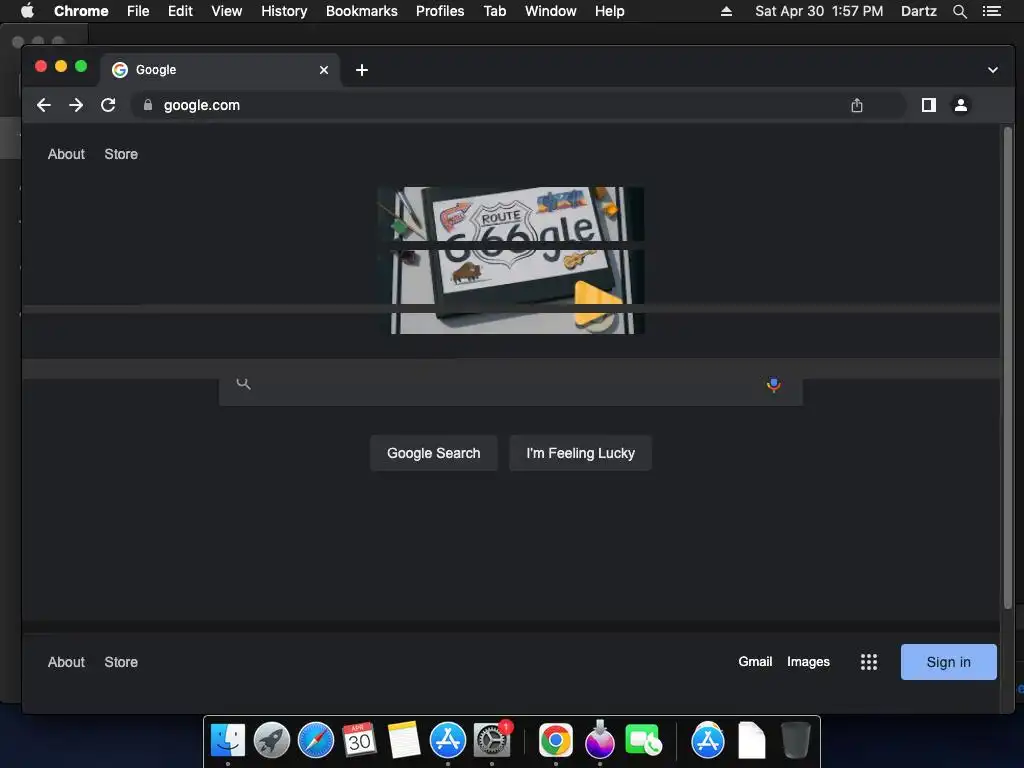
Task: Click I'm Feeling Lucky button
Action: pos(581,453)
